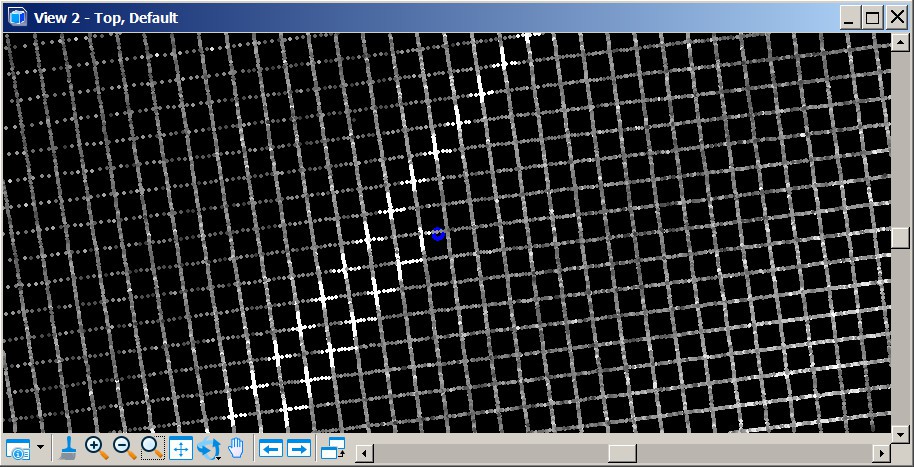This screenshot has width=914, height=467.
Task: Choose the Rotate View tool
Action: point(209,449)
